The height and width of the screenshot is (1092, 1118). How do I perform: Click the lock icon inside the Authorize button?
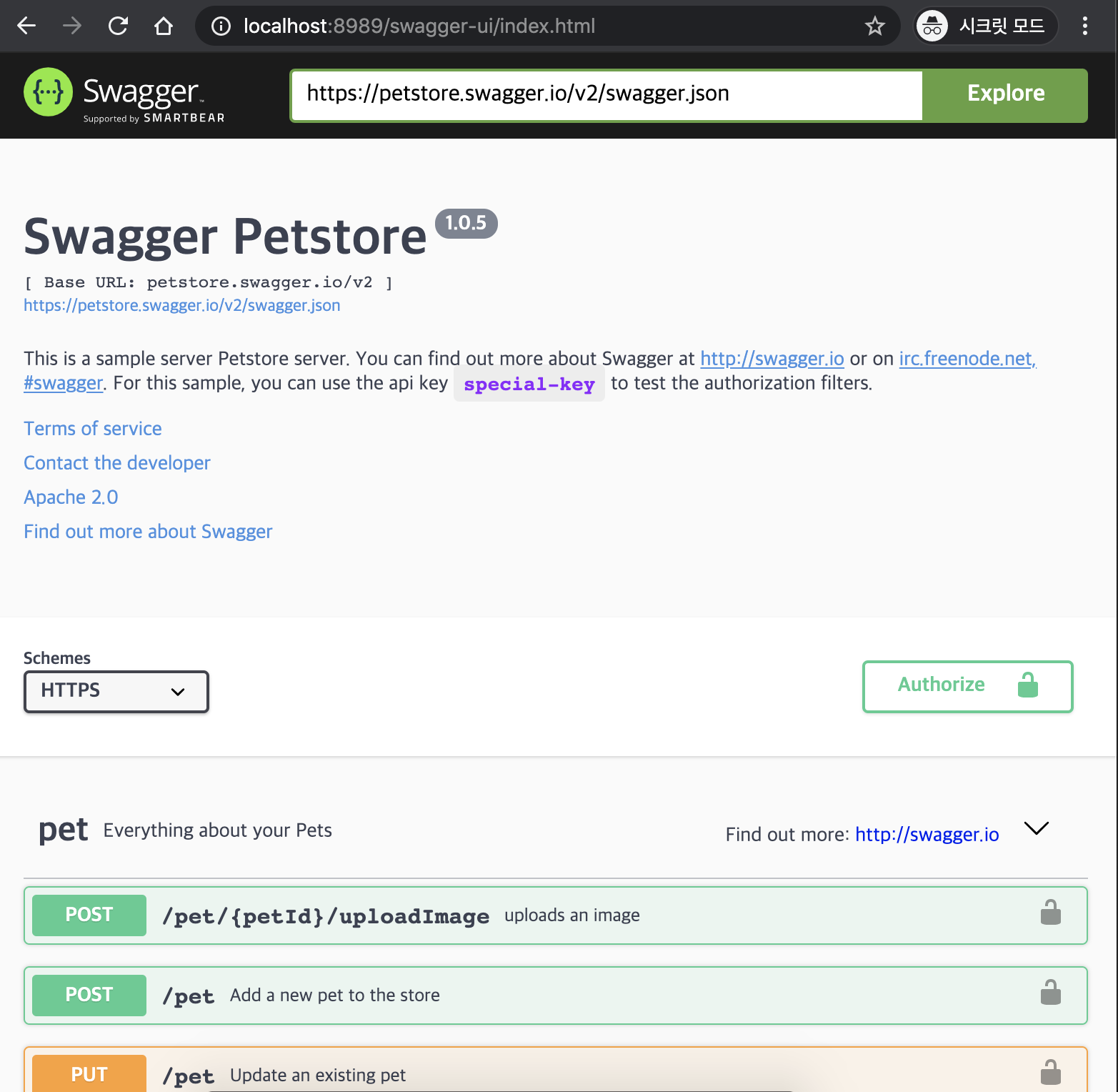point(1027,686)
